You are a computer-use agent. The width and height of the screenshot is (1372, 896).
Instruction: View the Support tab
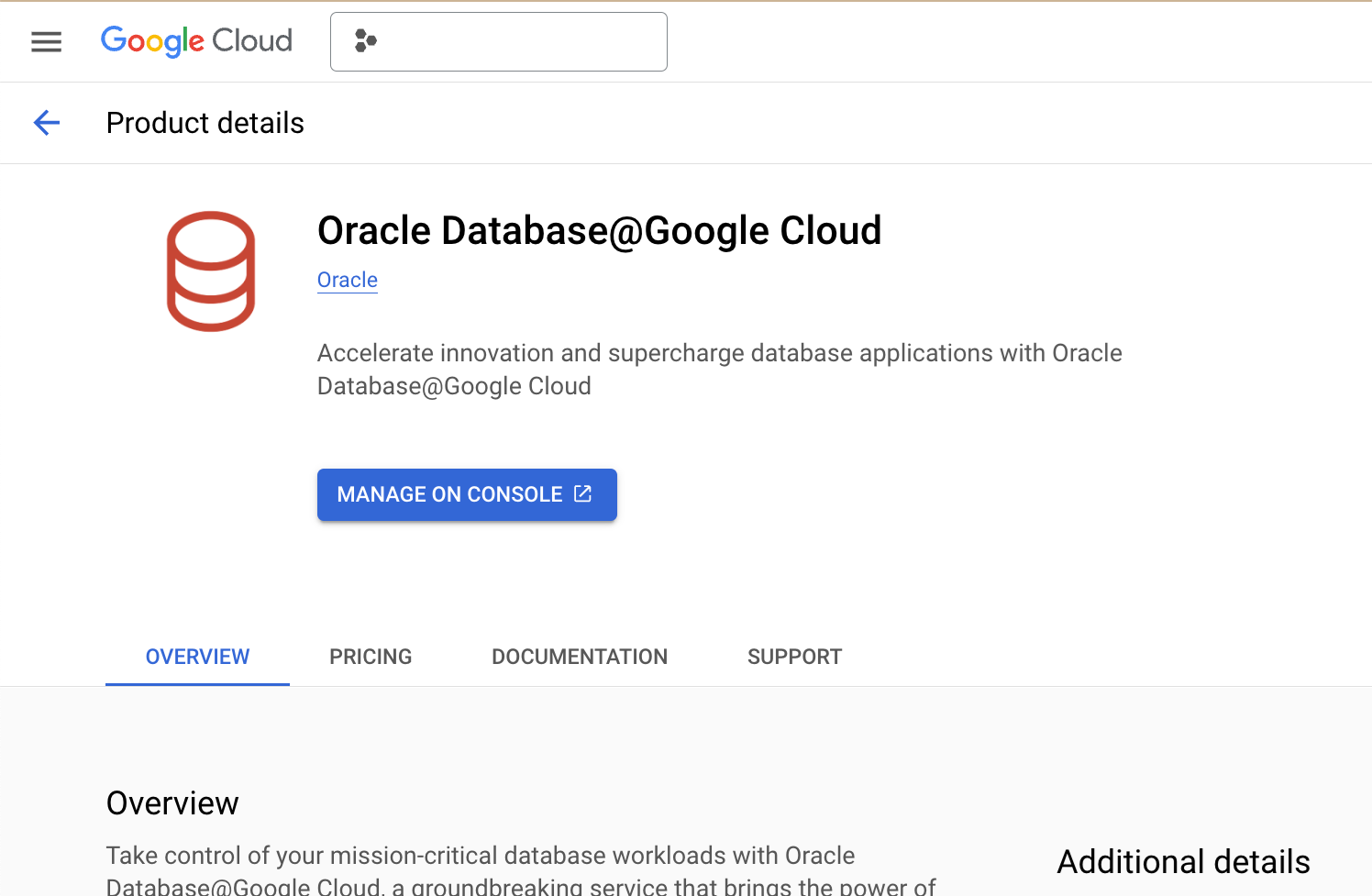pyautogui.click(x=794, y=657)
